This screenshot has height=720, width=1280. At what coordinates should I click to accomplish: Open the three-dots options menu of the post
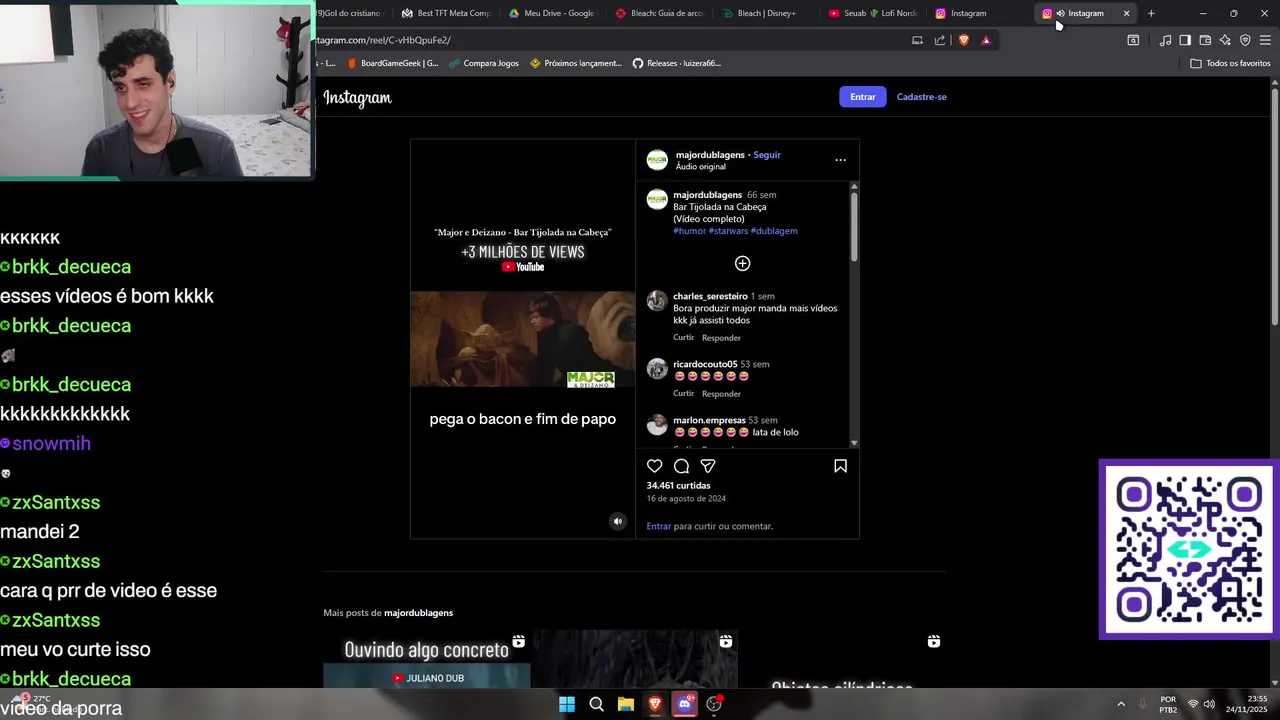pyautogui.click(x=840, y=160)
